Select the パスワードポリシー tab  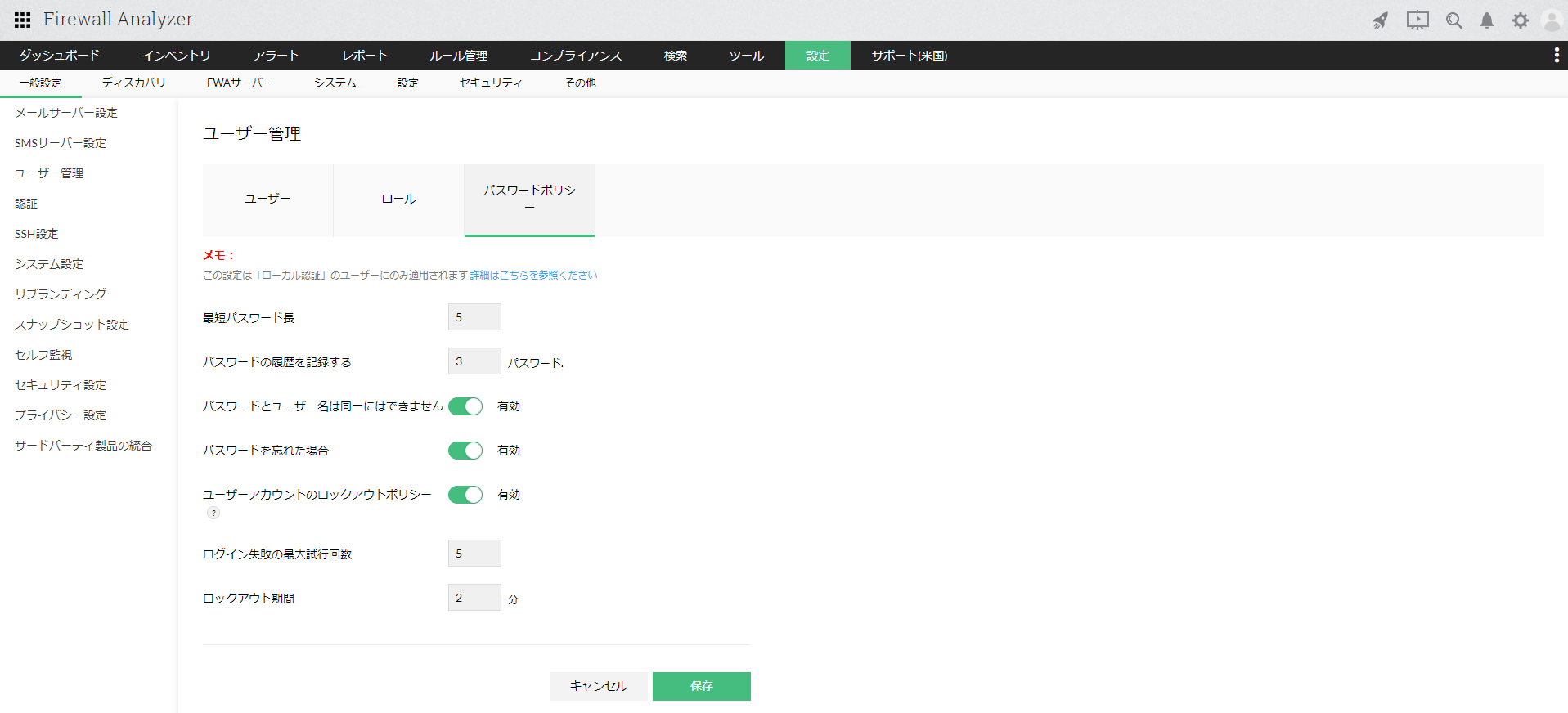pyautogui.click(x=529, y=200)
